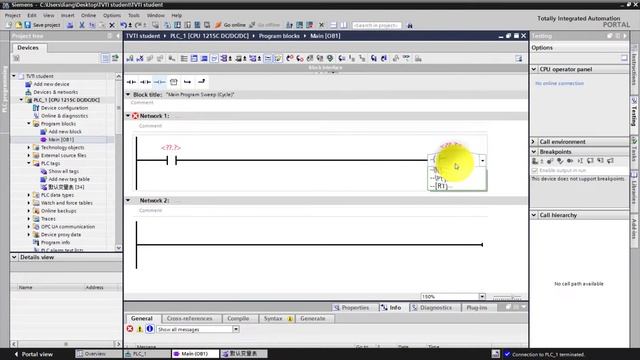
Task: Open the Insert menu
Action: click(67, 15)
